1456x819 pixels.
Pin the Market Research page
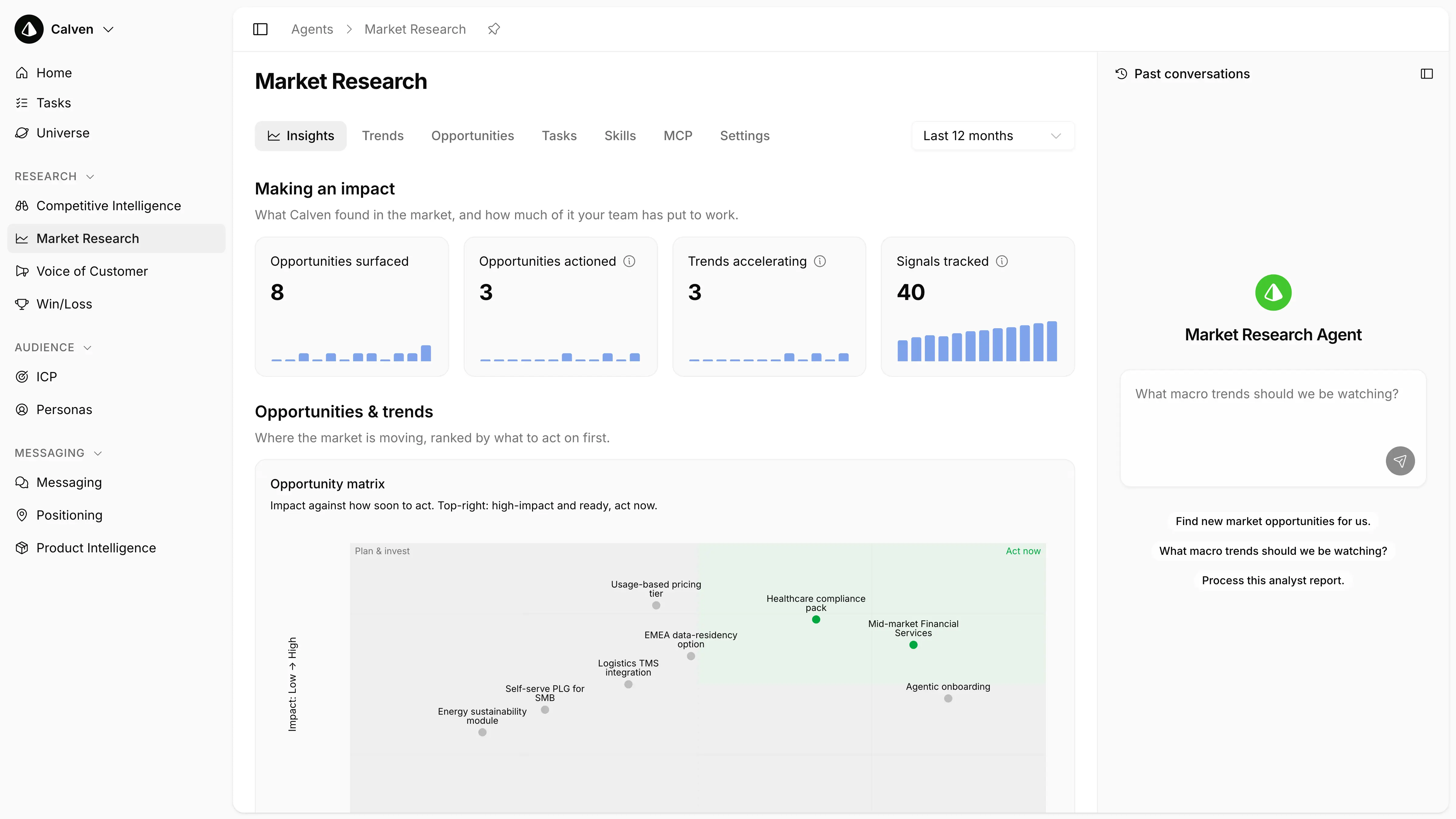(494, 29)
